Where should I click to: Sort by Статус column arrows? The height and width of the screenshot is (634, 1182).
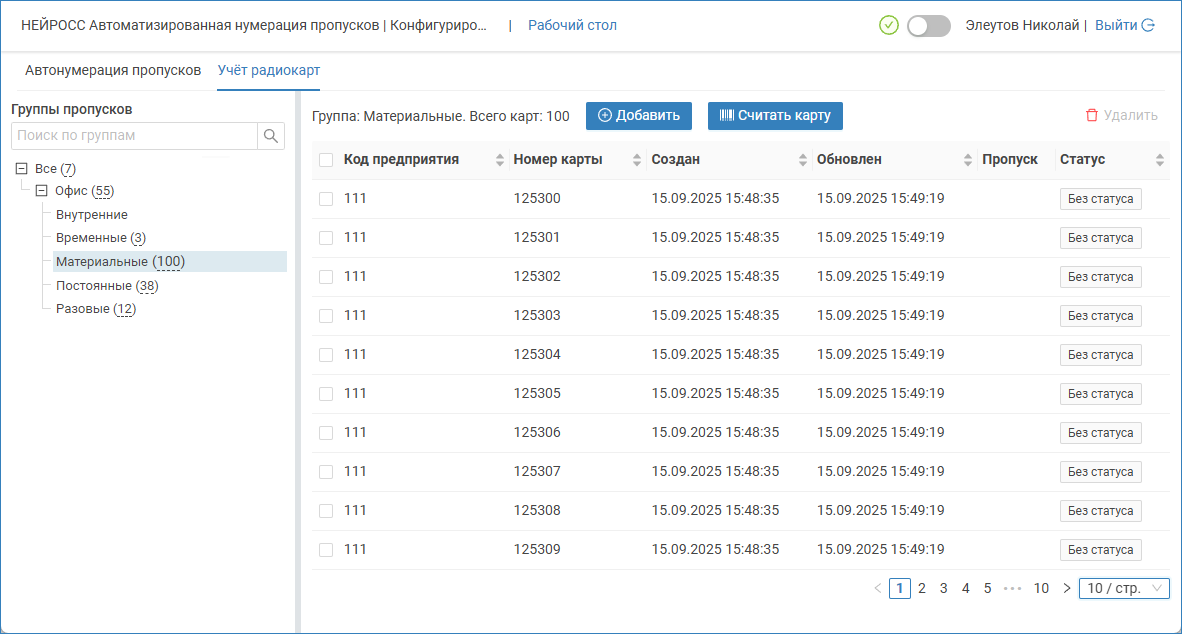1160,160
